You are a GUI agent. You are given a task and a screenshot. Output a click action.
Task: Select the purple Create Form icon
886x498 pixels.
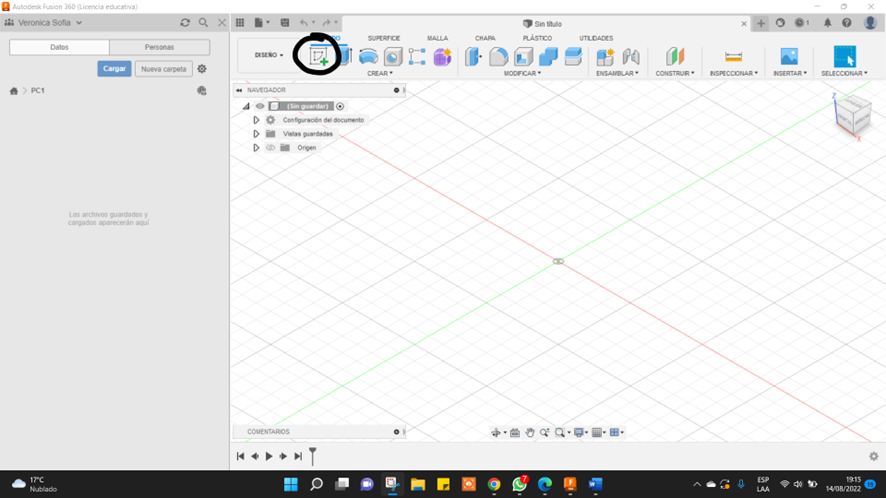[x=442, y=57]
